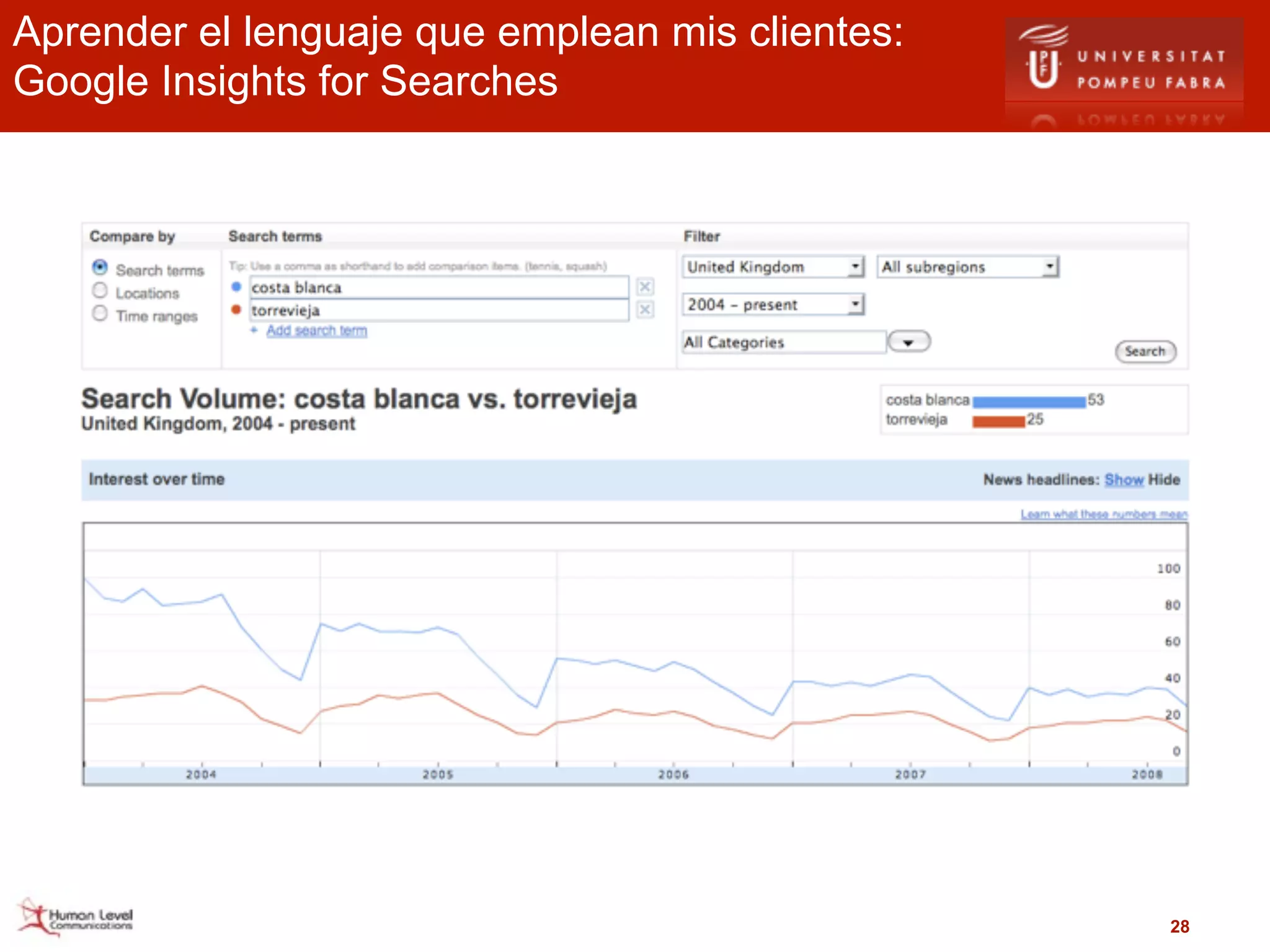Click the 2006 label on timeline

673,775
